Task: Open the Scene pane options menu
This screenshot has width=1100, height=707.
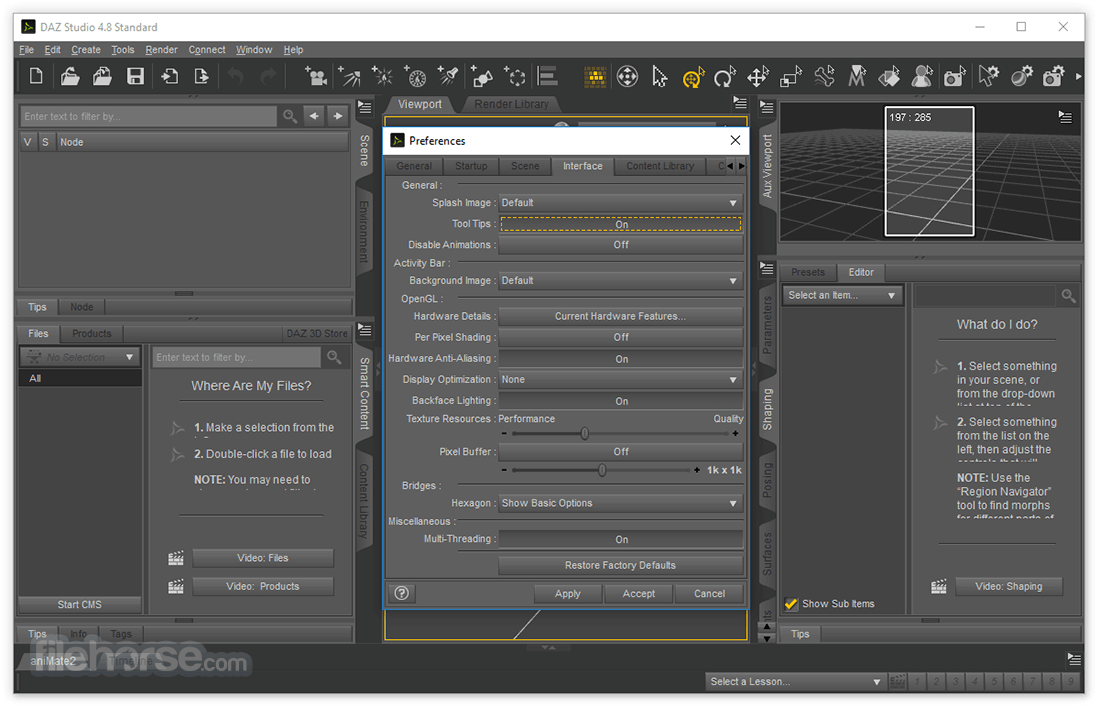Action: point(365,107)
